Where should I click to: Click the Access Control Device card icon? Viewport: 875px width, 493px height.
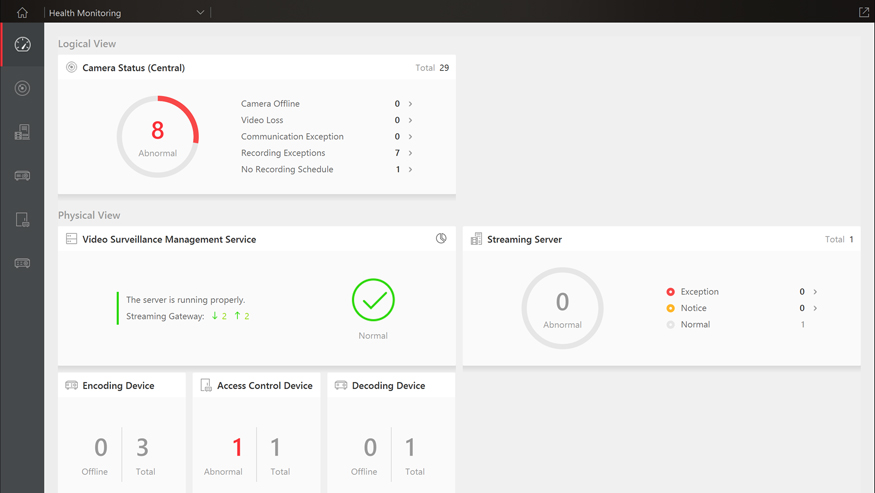pyautogui.click(x=206, y=385)
